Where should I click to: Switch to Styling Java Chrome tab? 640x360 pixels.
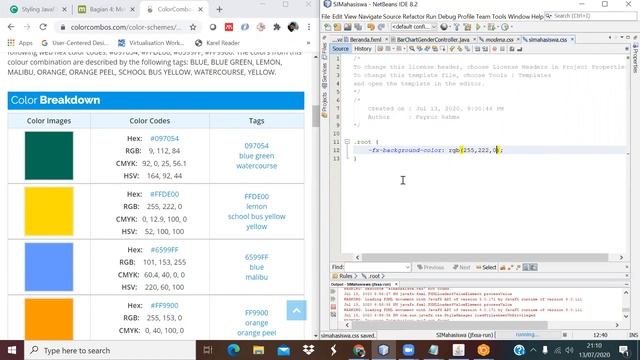[38, 9]
